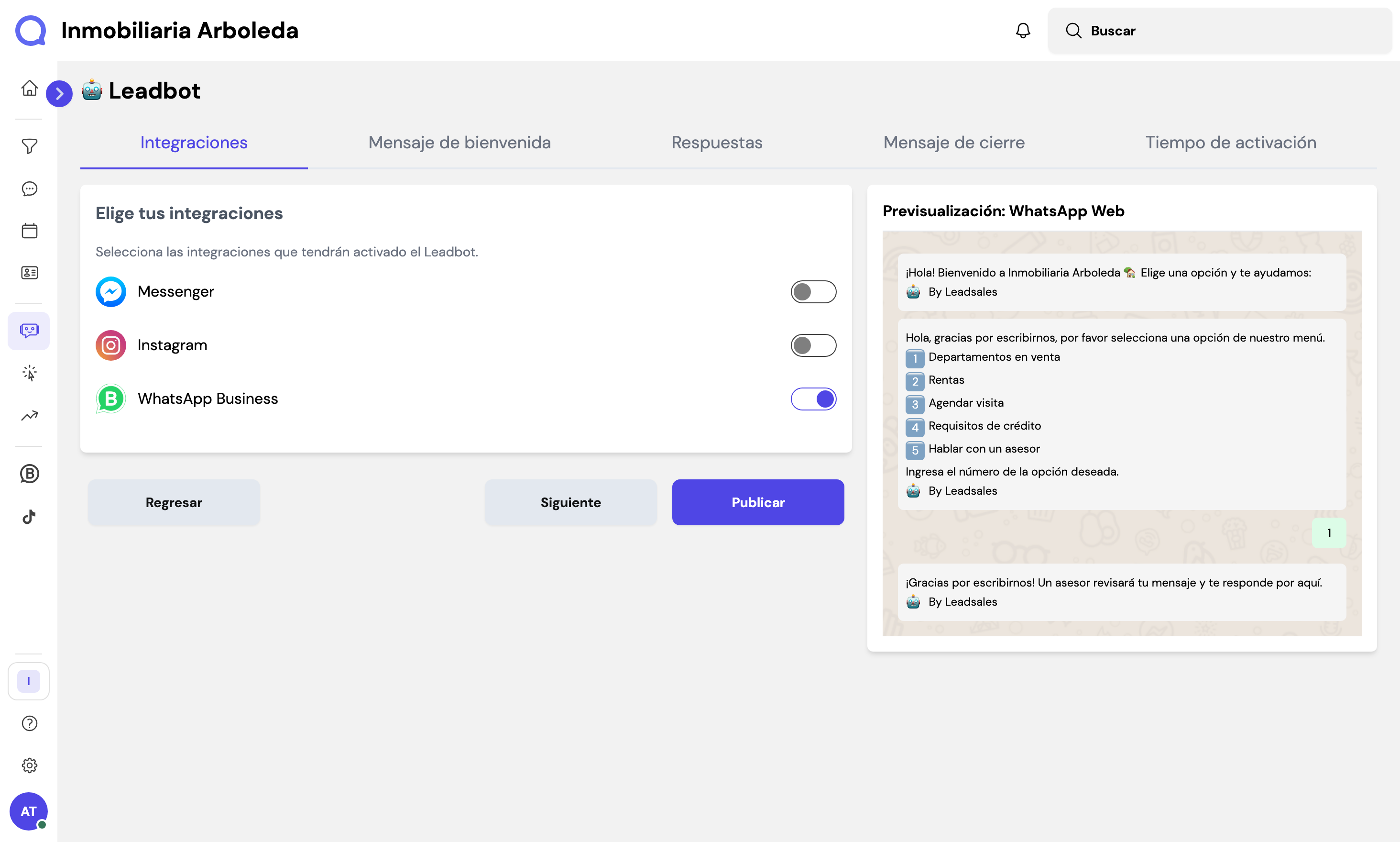This screenshot has height=842, width=1400.
Task: Open the WhatsApp Business sidebar icon
Action: tap(30, 474)
